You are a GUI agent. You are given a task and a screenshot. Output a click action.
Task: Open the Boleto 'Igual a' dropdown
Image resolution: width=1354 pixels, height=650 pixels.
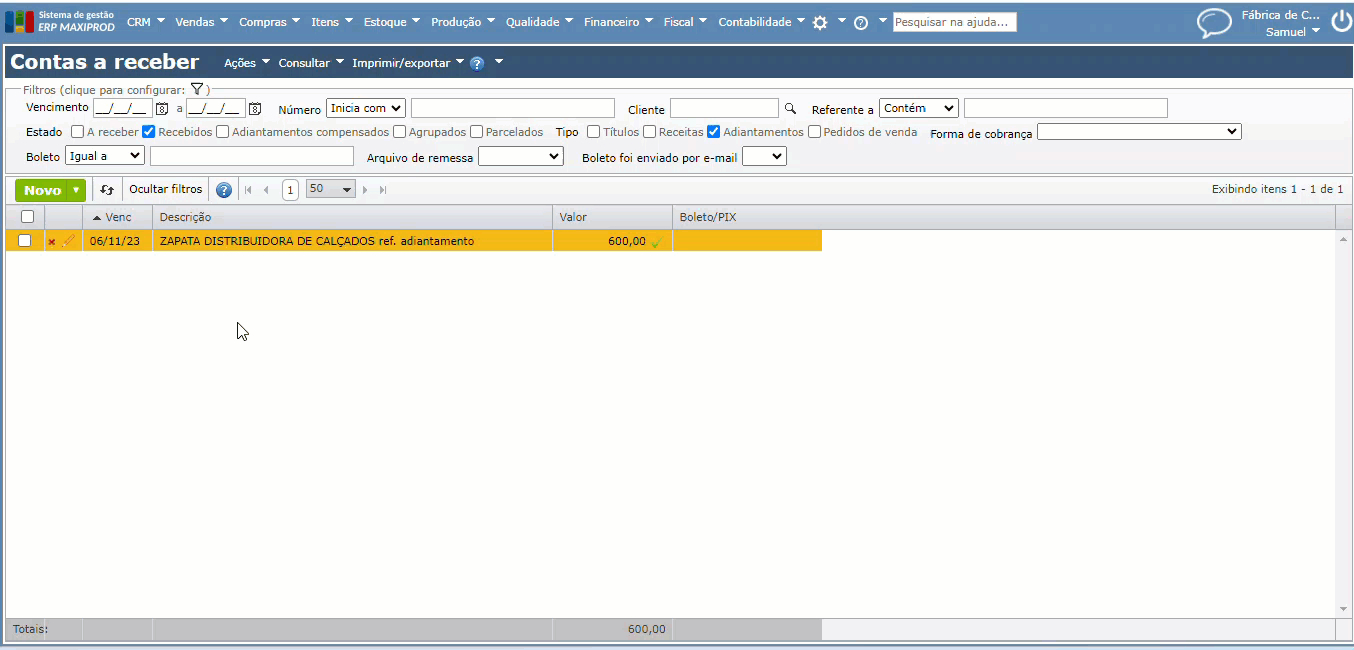tap(105, 156)
